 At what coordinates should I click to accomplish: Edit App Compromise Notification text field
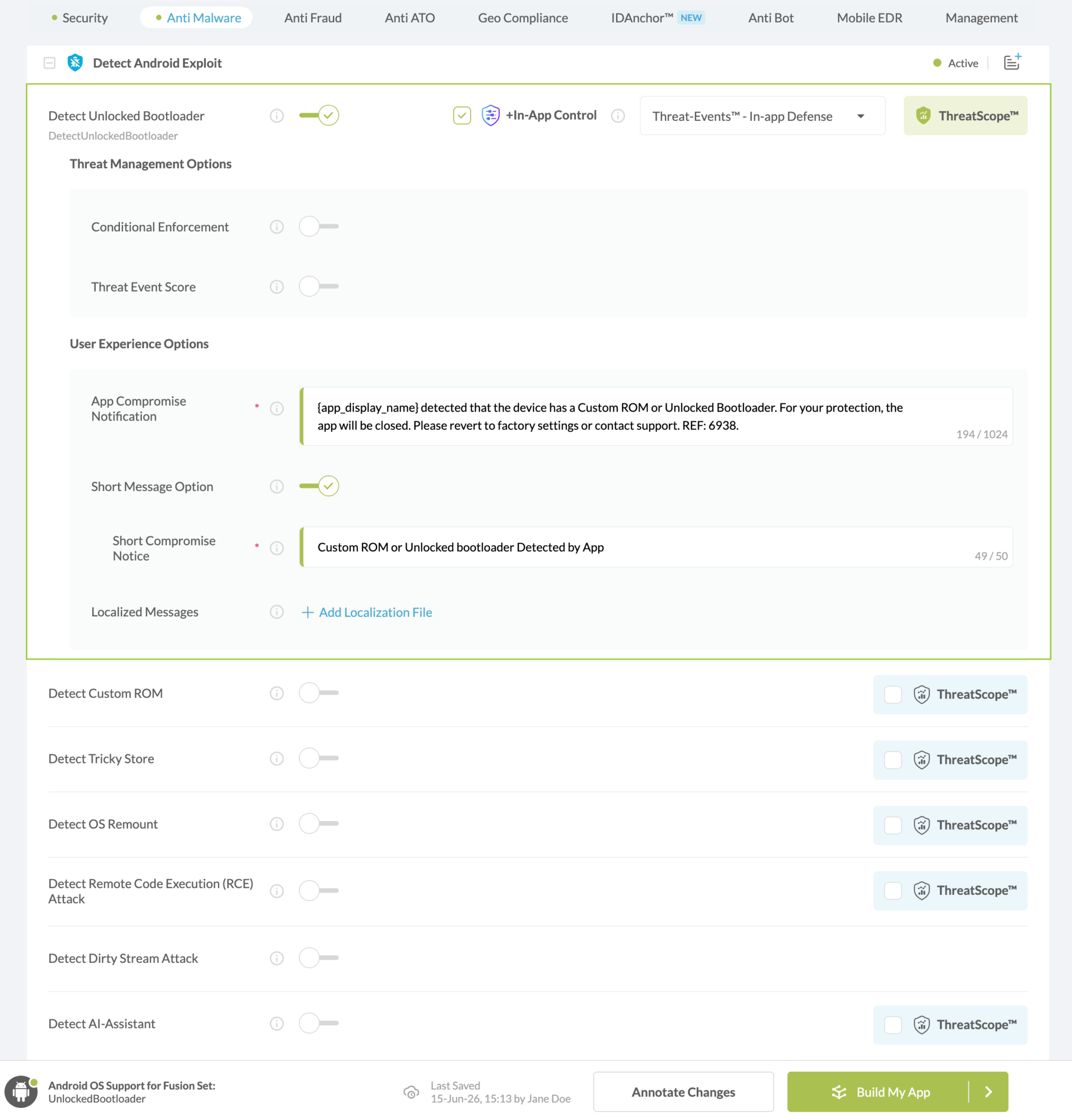(656, 417)
